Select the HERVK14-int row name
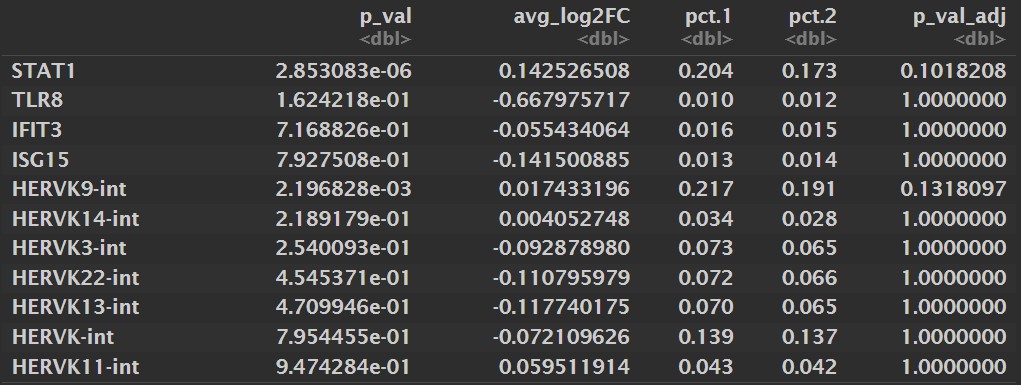Image resolution: width=1021 pixels, height=385 pixels. [76, 218]
